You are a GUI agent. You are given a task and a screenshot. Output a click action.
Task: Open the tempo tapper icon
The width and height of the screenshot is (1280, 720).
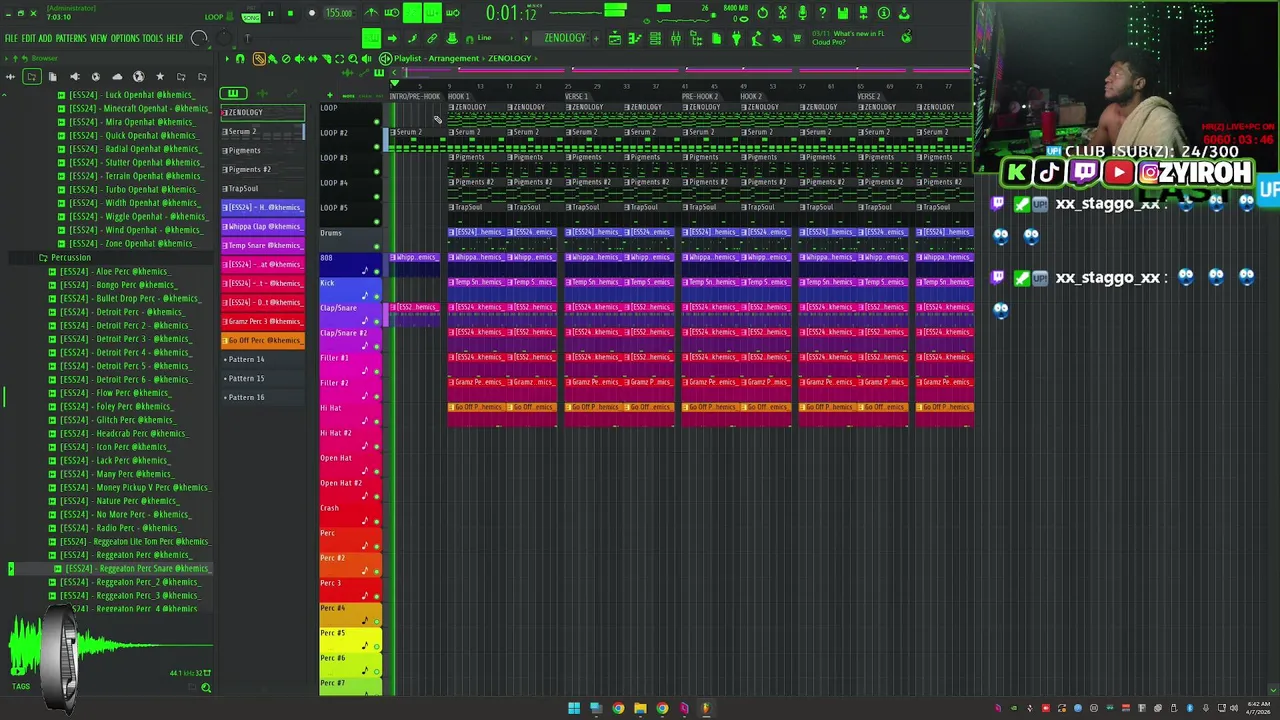coord(756,38)
